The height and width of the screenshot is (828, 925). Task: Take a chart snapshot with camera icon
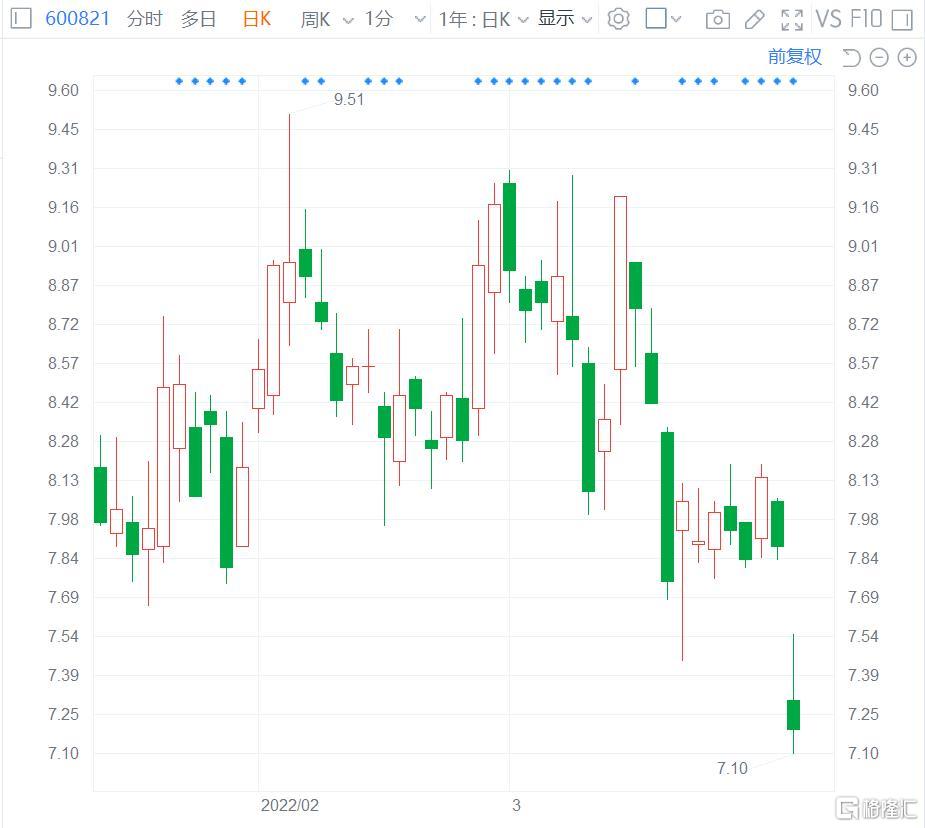717,20
